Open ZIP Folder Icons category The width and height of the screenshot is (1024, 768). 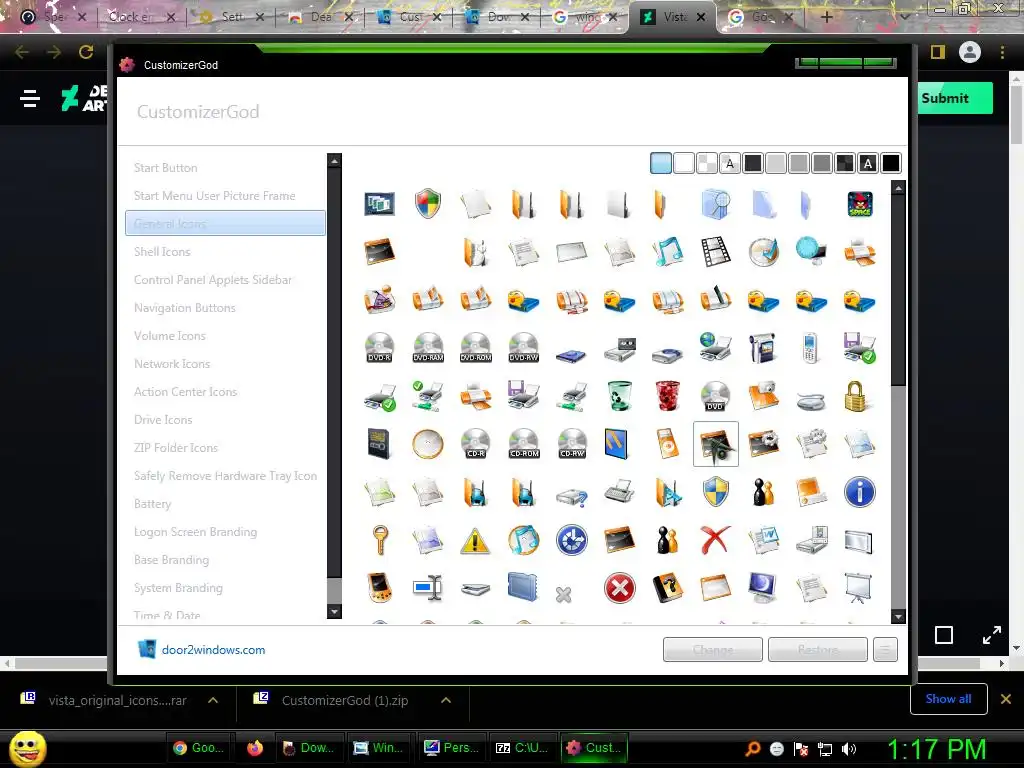[x=176, y=448]
